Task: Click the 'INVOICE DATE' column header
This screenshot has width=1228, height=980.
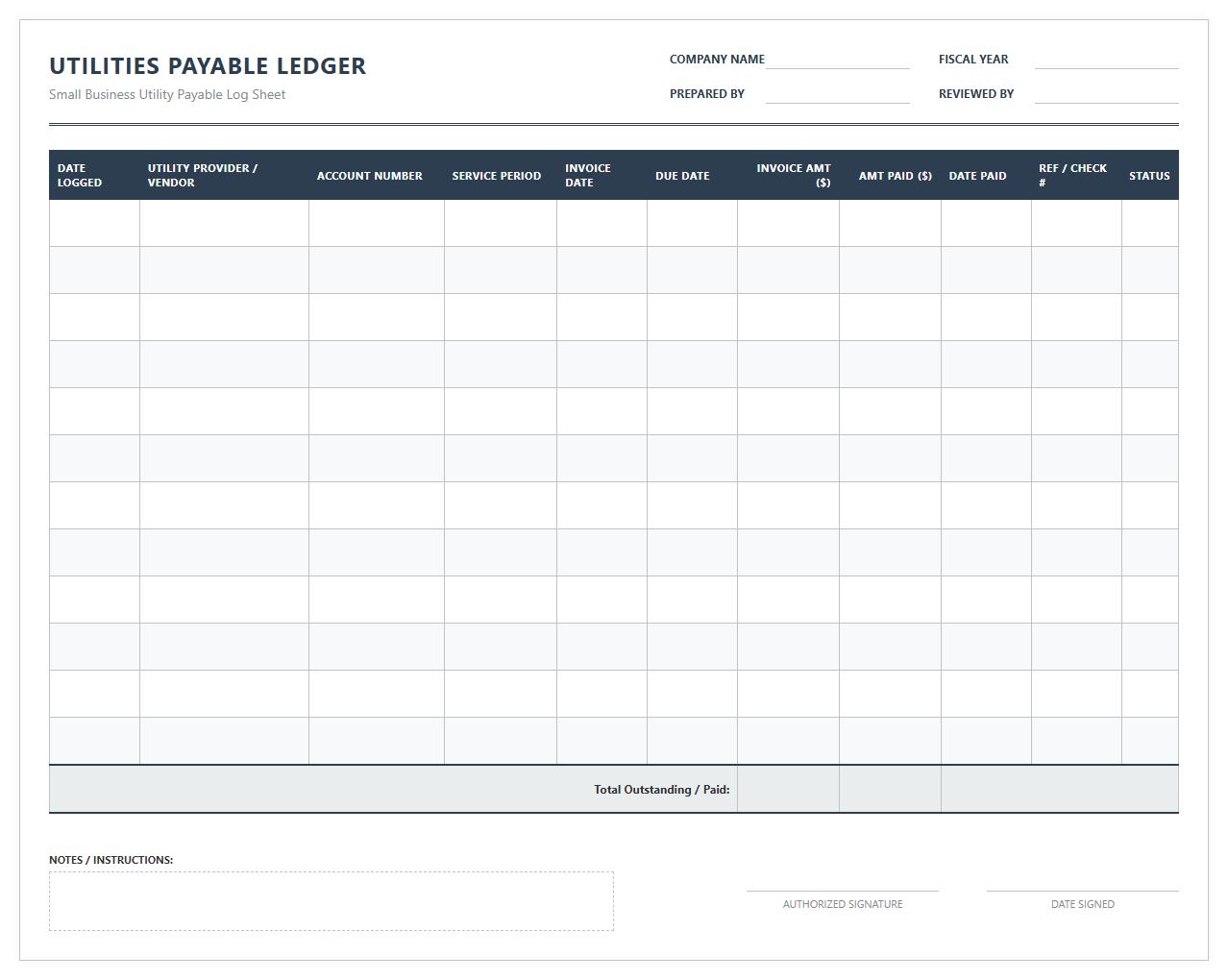Action: click(602, 175)
